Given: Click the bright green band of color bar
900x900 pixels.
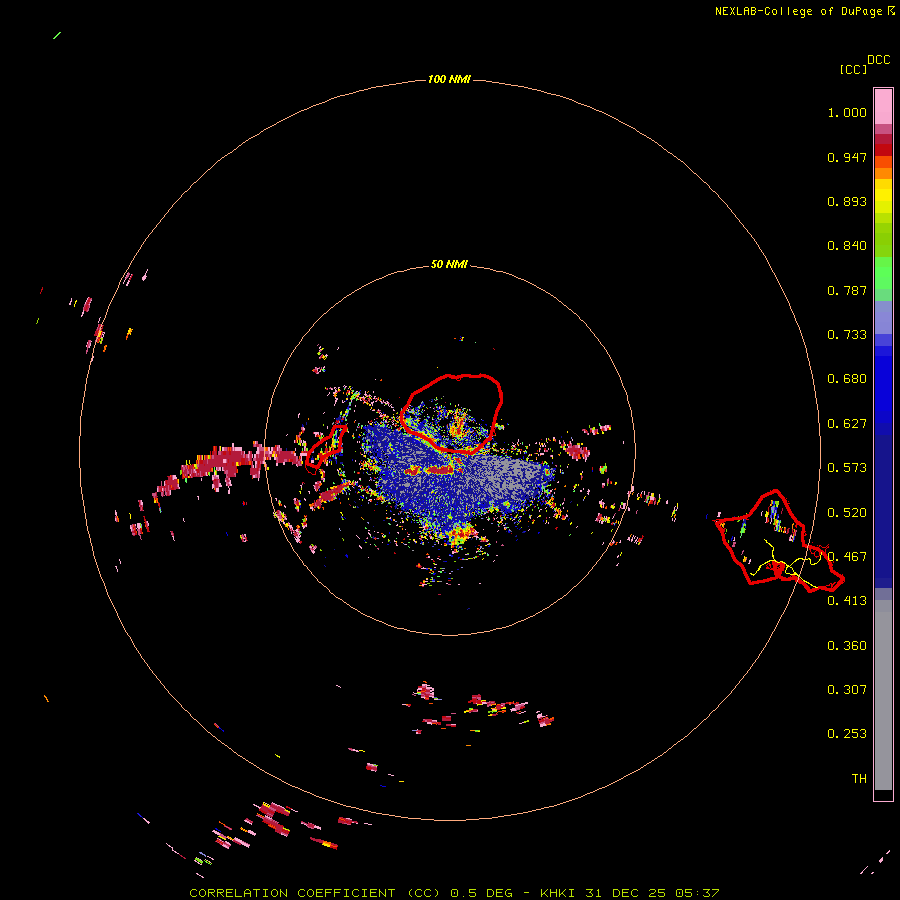Looking at the screenshot, I should click(883, 273).
